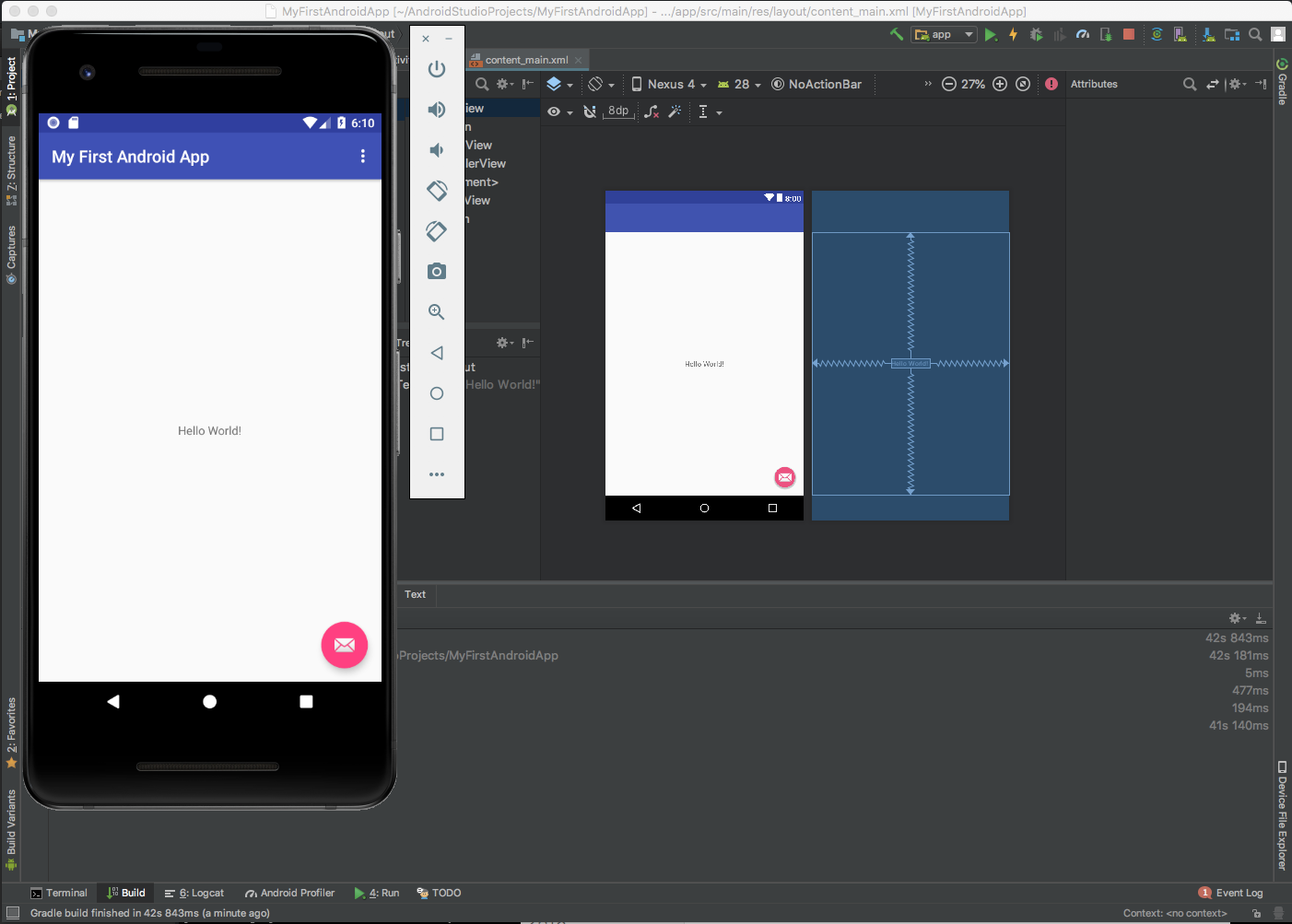
Task: Open the Device File Explorer side panel
Action: pyautogui.click(x=1282, y=815)
